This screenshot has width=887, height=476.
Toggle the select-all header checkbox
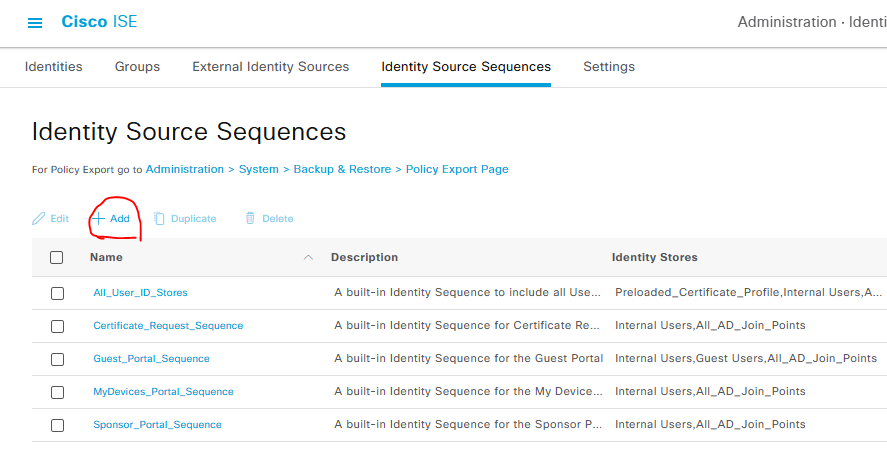(57, 258)
